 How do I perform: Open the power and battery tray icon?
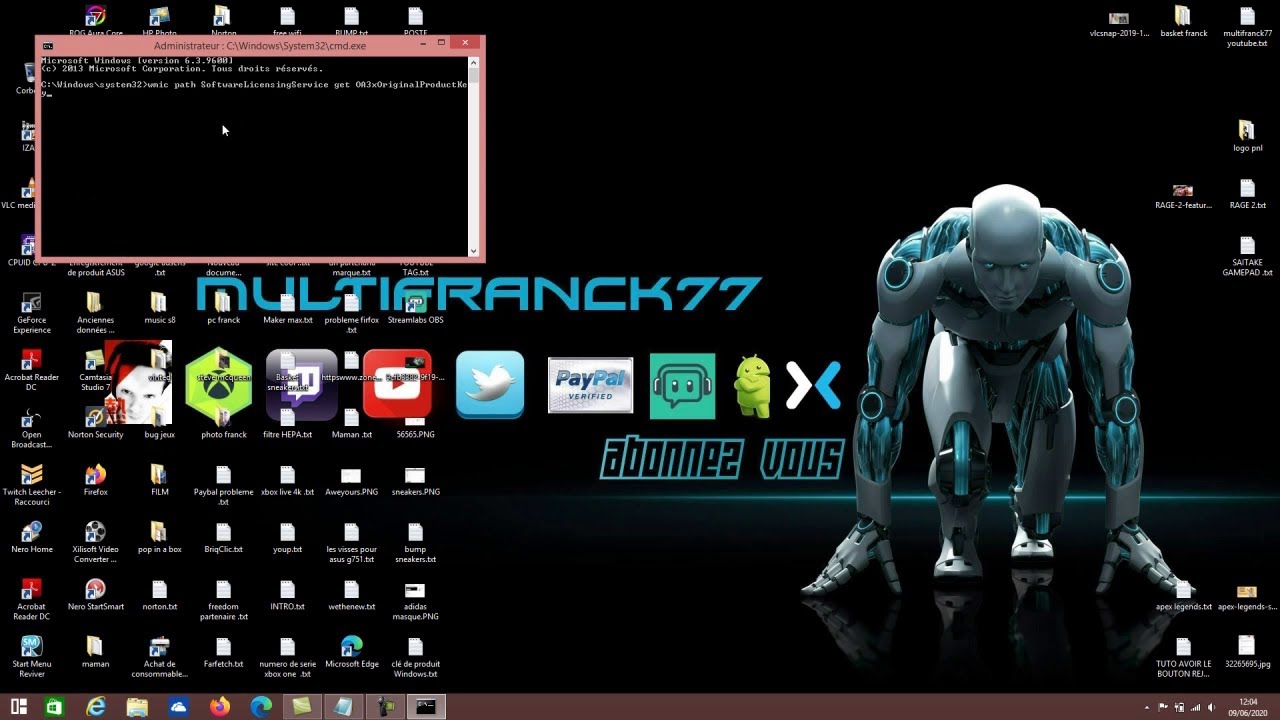[1179, 708]
